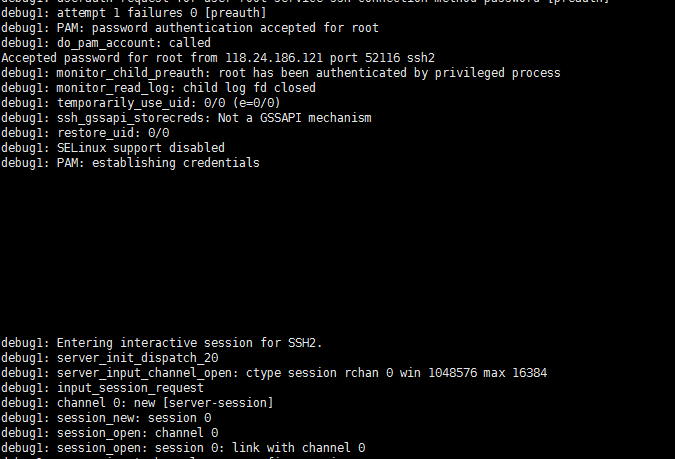Click 'PAM: password authentication accepted for root' line

click(190, 28)
